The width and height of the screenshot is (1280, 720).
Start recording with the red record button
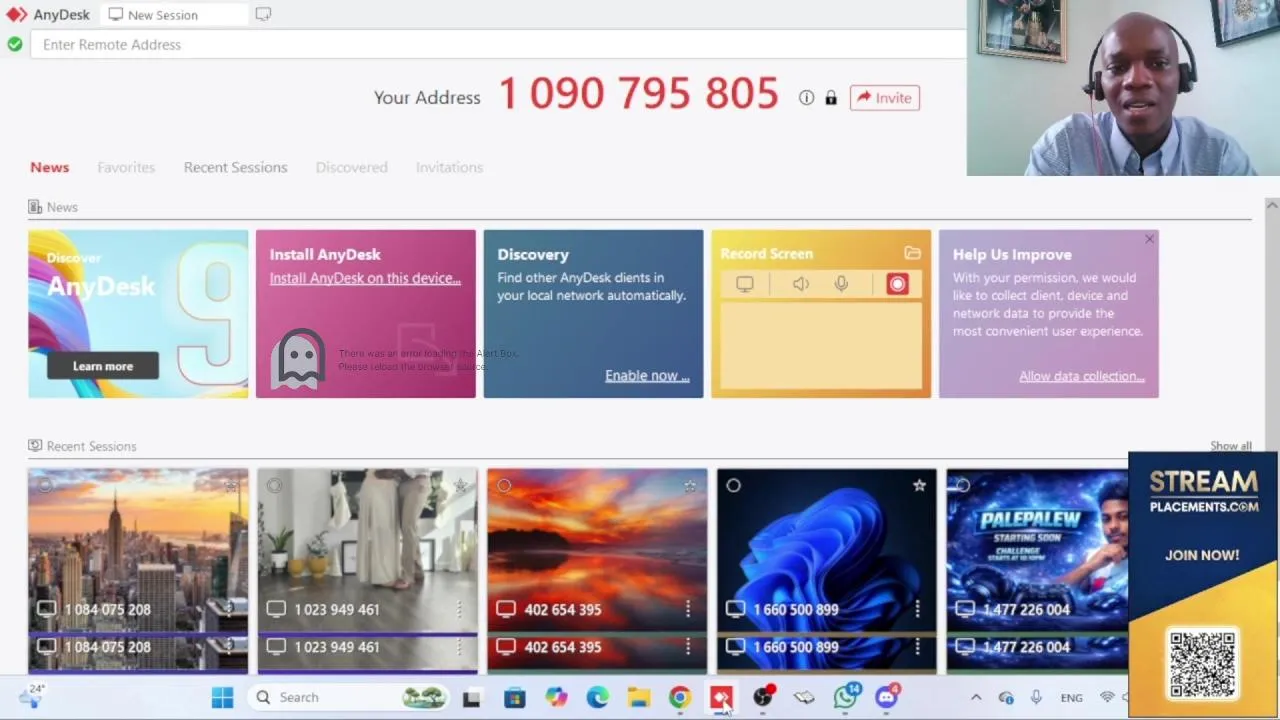tap(897, 284)
